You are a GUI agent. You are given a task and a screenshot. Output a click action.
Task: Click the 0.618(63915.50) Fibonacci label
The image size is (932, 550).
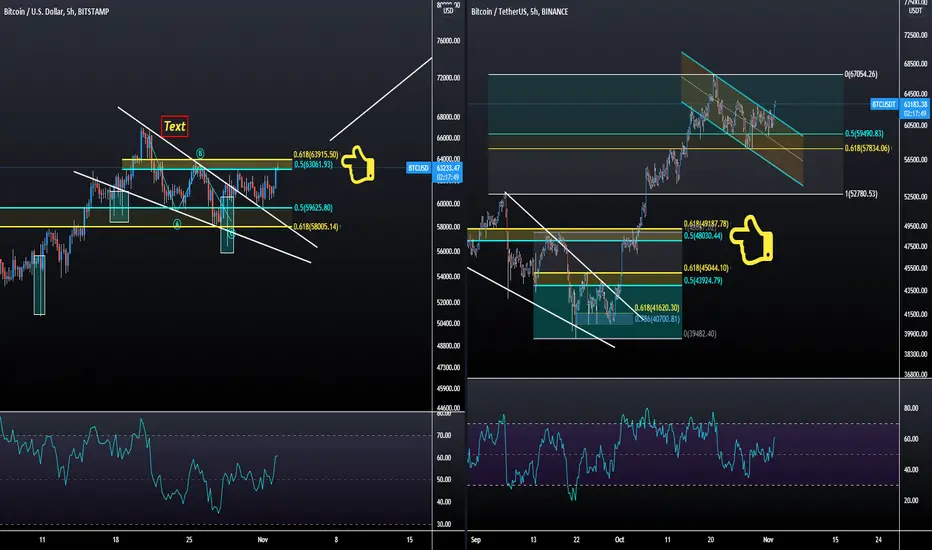click(x=316, y=155)
